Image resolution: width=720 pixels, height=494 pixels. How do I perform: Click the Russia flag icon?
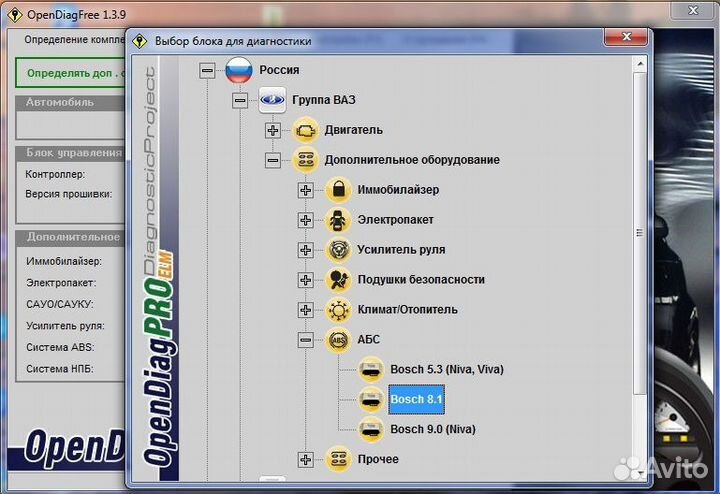239,70
